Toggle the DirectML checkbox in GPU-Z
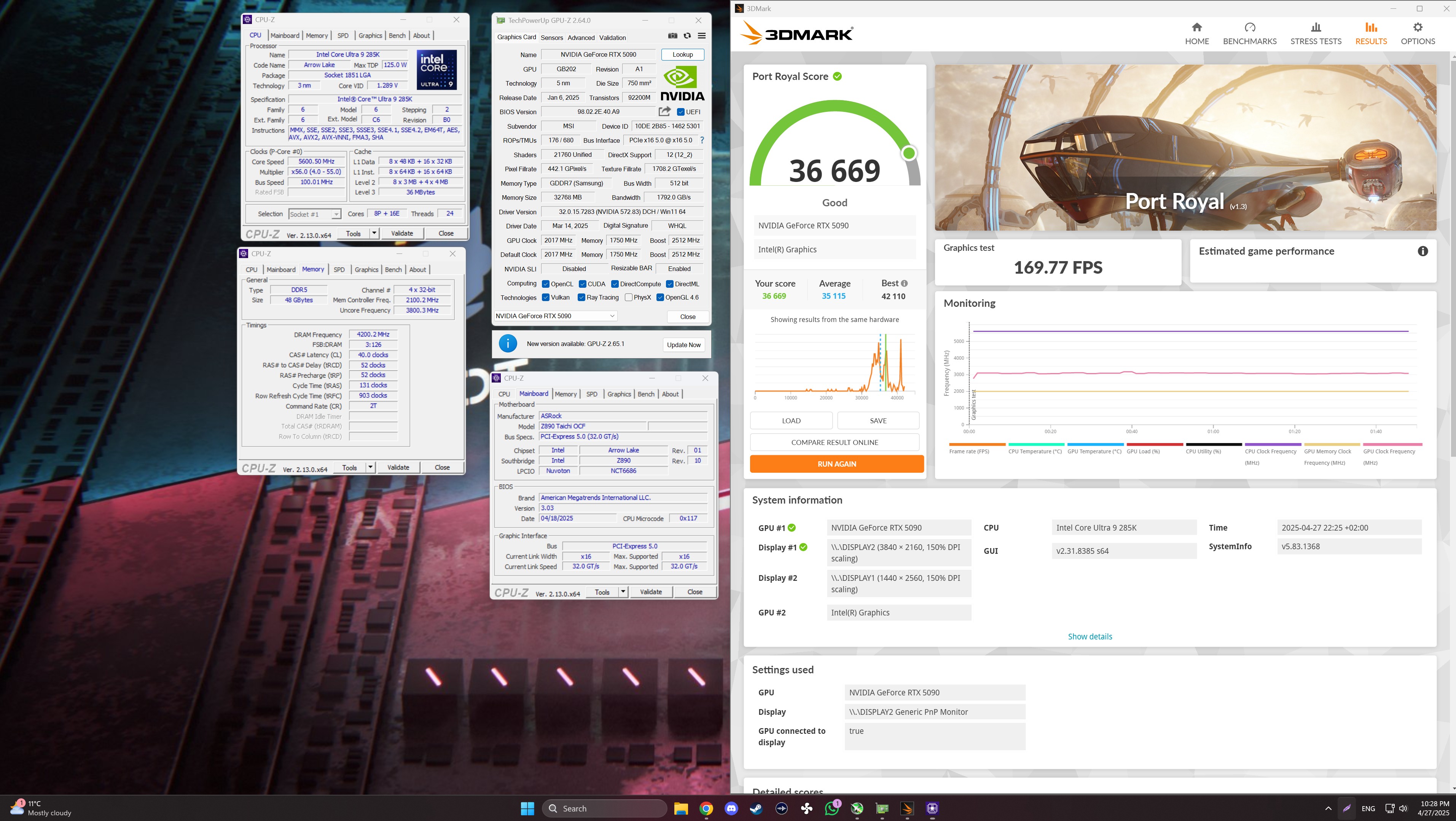 [670, 284]
